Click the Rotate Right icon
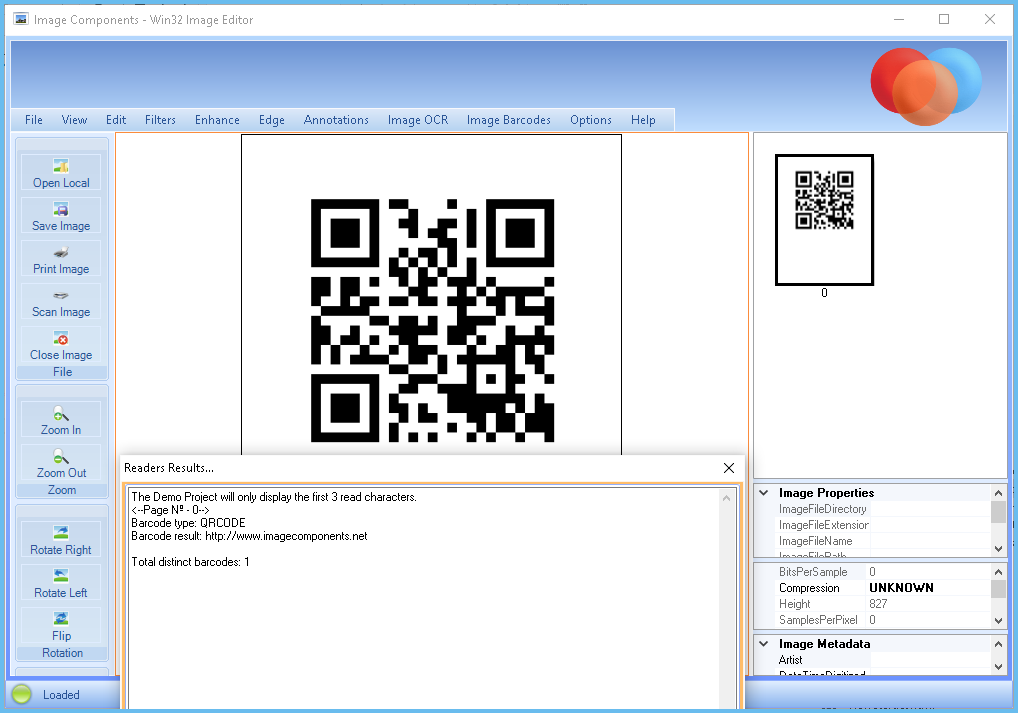The image size is (1018, 713). 61,532
